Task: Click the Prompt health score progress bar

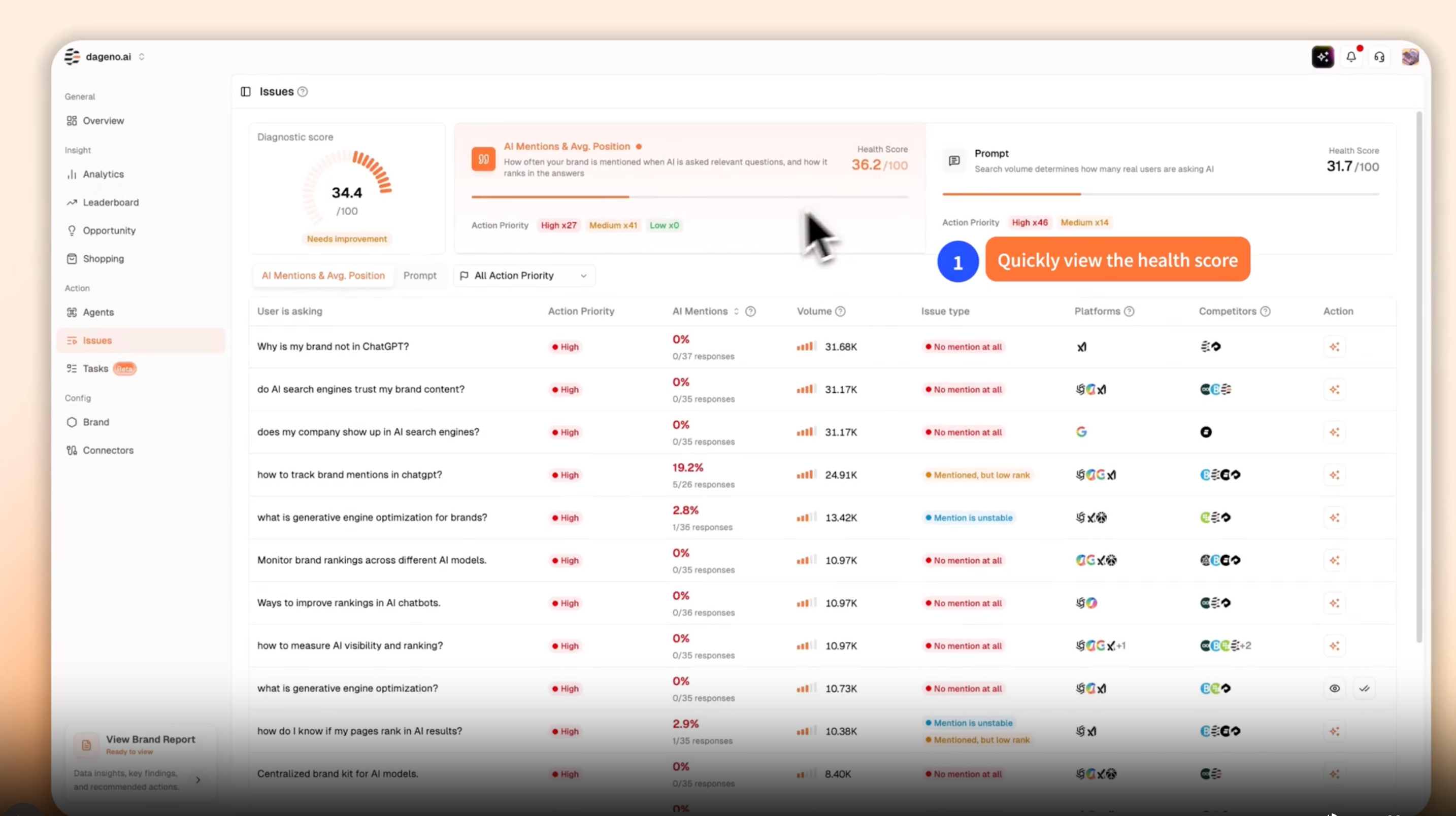Action: click(1161, 194)
